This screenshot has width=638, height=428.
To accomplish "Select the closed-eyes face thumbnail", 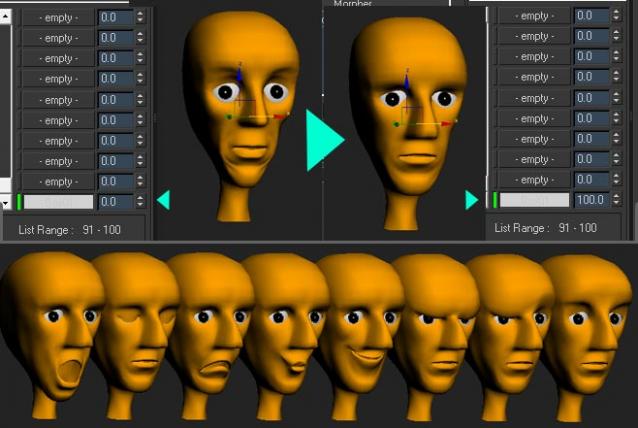I will [136, 336].
